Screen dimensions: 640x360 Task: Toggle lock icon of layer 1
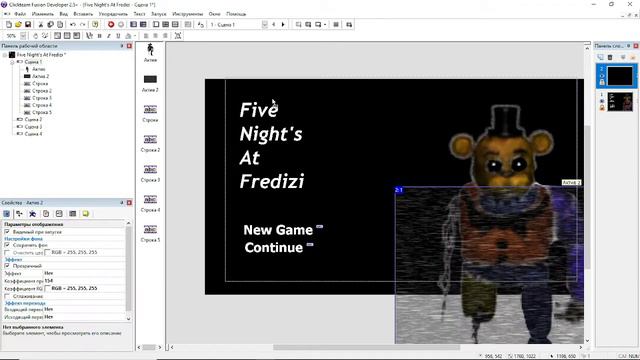point(602,108)
